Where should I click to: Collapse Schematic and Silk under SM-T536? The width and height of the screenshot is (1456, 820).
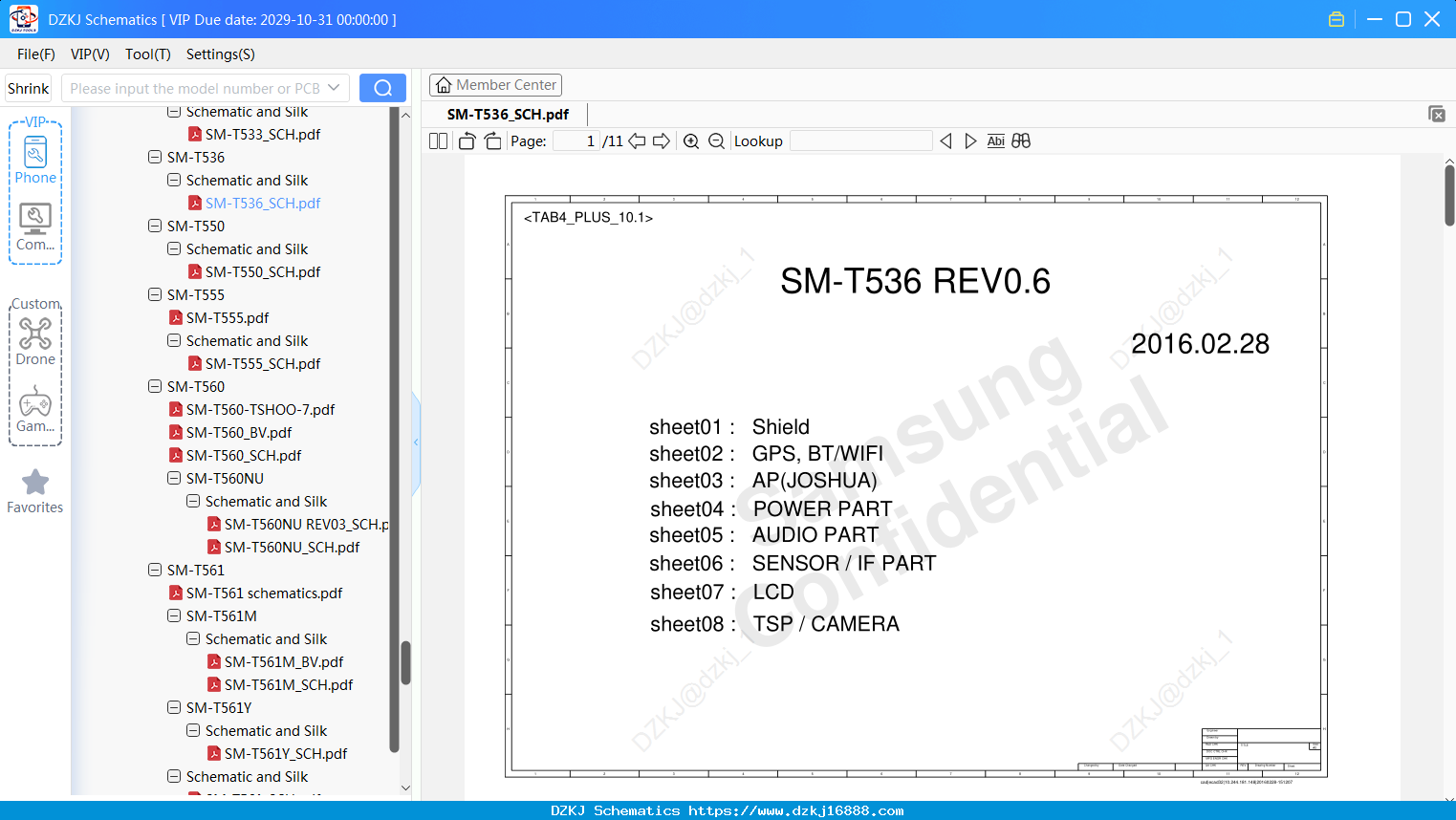point(174,181)
